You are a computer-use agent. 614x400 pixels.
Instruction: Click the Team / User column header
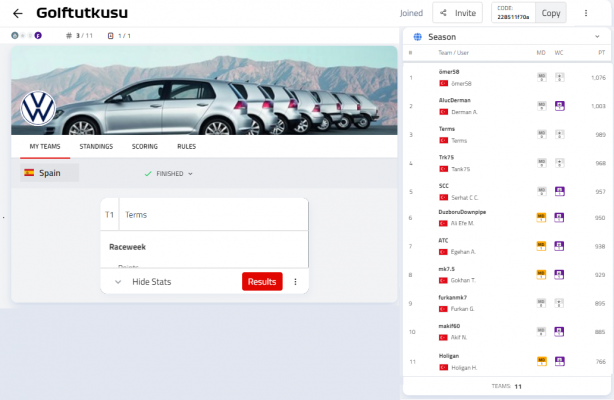coord(453,52)
